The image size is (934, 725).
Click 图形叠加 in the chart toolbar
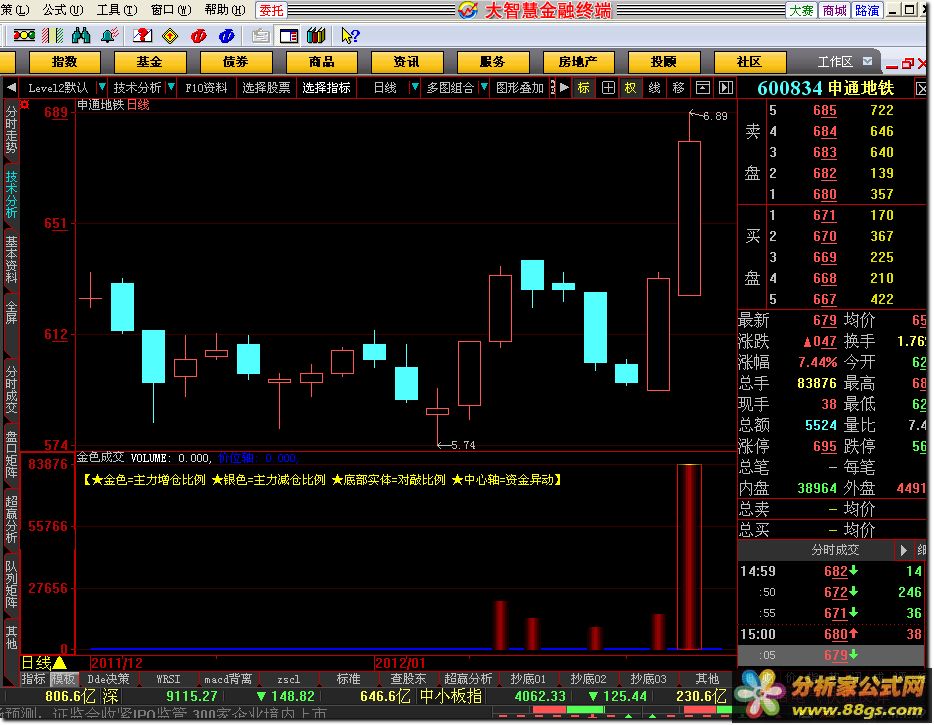520,88
